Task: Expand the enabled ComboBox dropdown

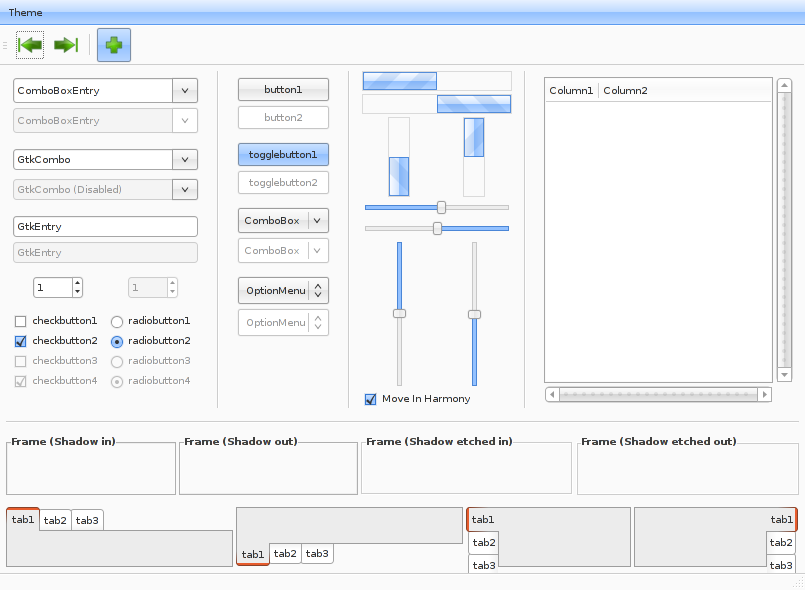Action: pyautogui.click(x=283, y=220)
